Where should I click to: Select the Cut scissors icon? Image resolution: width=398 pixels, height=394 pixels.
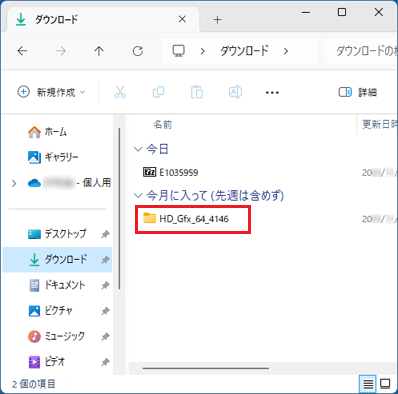tap(120, 92)
